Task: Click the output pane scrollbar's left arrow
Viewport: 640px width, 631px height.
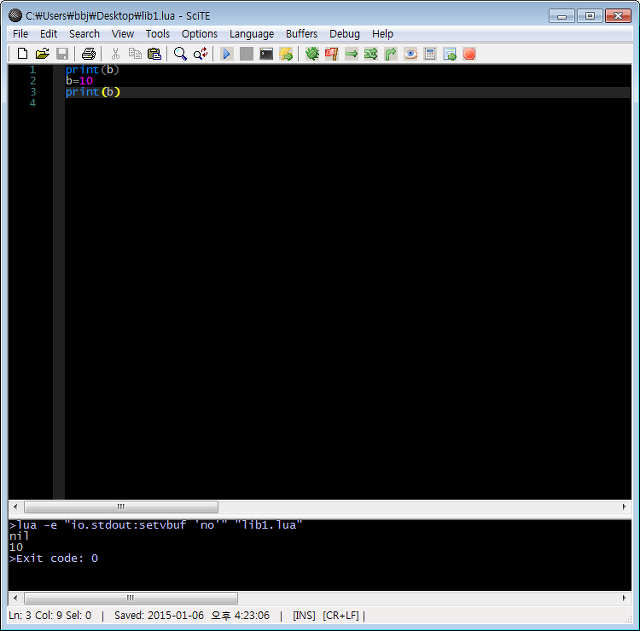Action: (16, 598)
